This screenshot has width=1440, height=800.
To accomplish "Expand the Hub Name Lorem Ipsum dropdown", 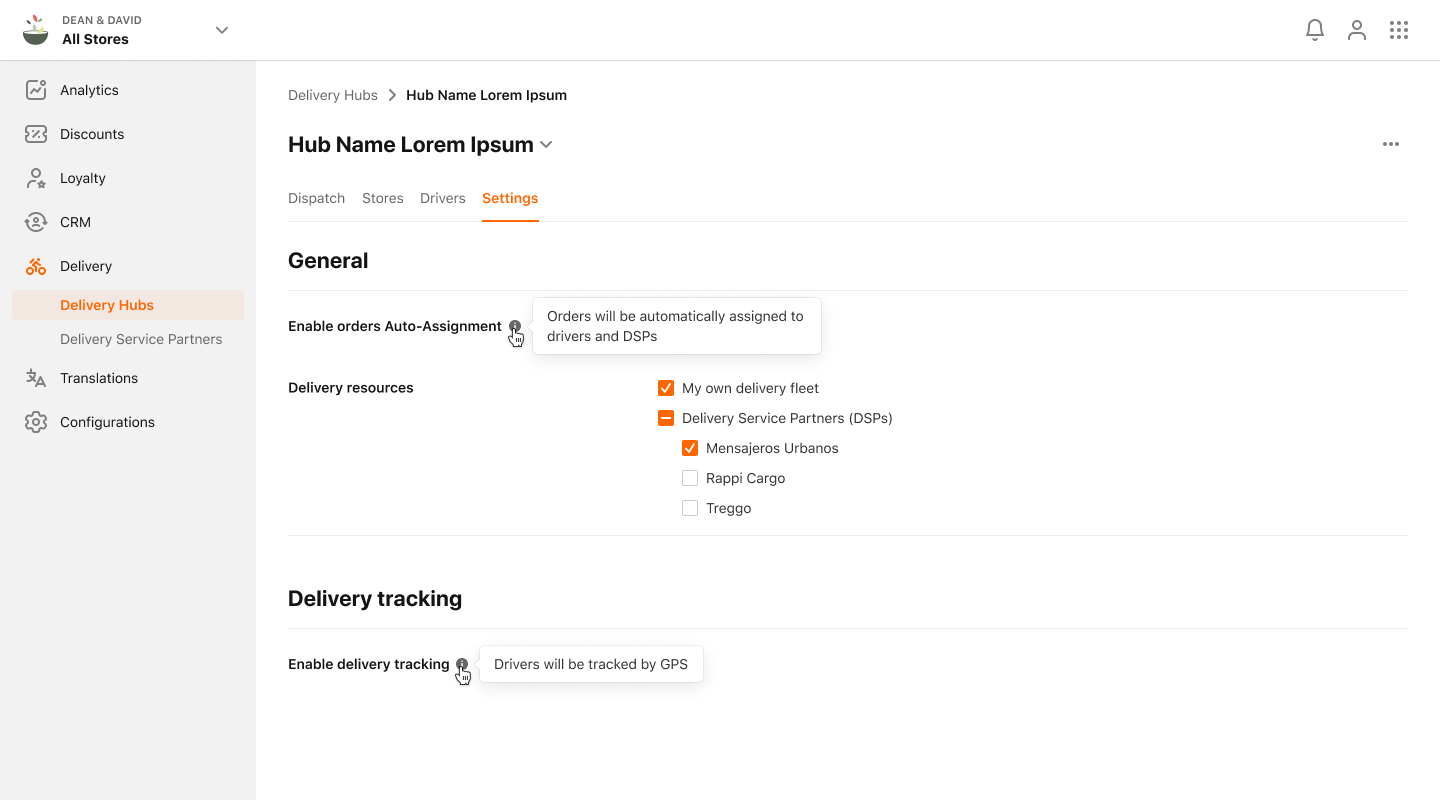I will pos(547,144).
